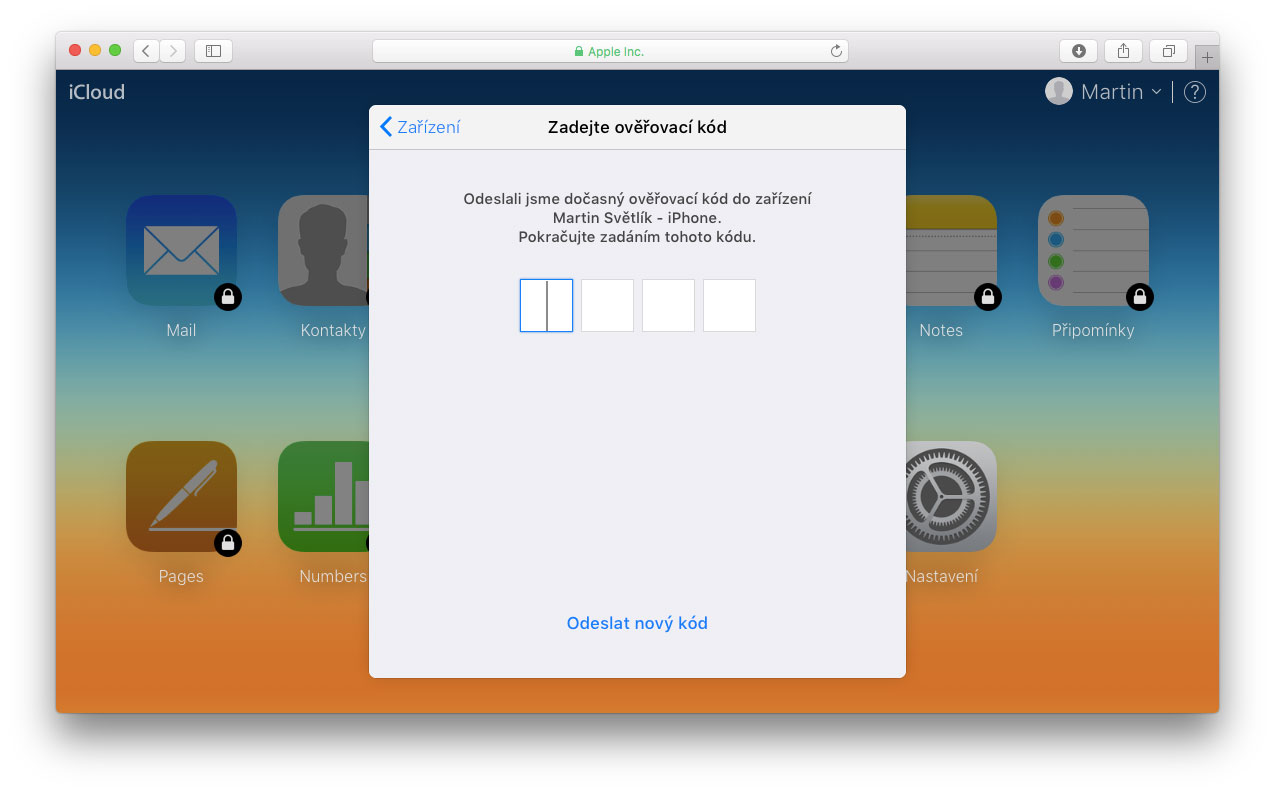Click the Safari share icon
This screenshot has width=1275, height=793.
pyautogui.click(x=1124, y=51)
